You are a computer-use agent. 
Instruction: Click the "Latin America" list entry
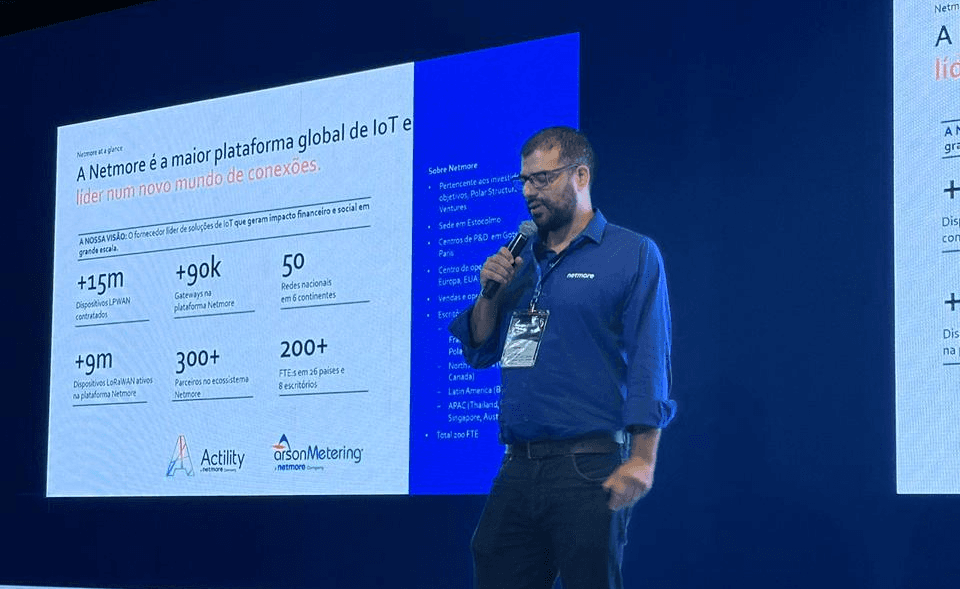click(x=474, y=391)
